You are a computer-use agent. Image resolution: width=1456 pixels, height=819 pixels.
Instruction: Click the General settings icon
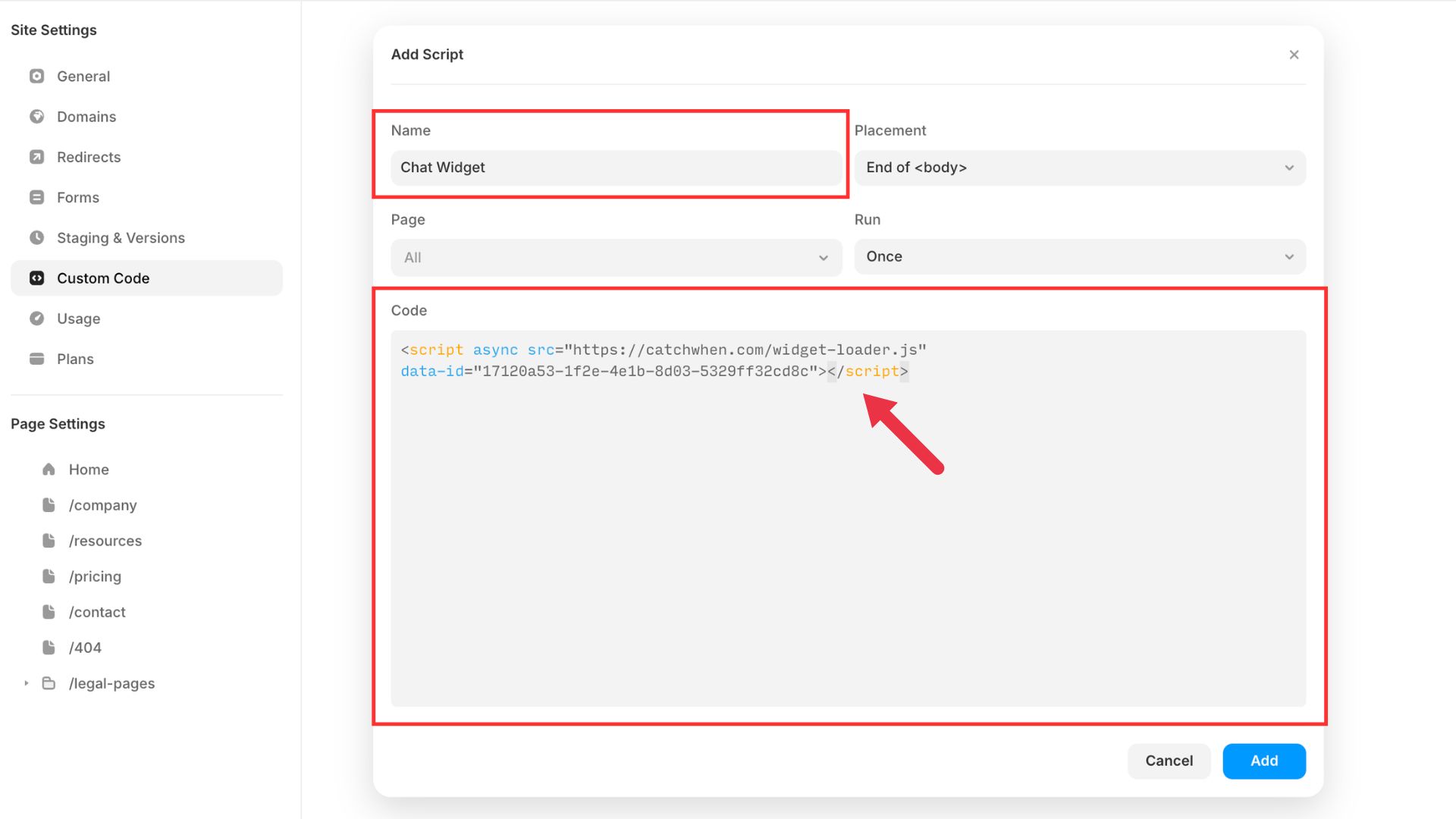[x=36, y=76]
